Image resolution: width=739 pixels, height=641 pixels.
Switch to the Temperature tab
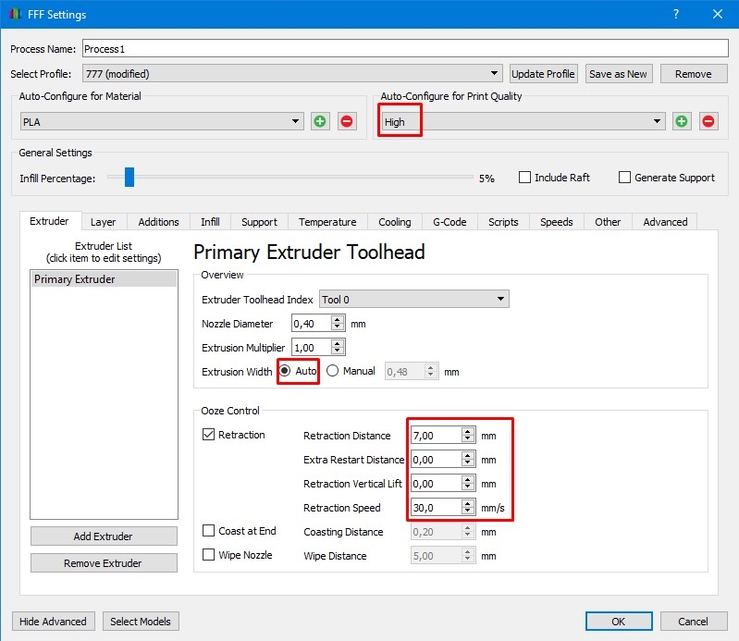327,222
